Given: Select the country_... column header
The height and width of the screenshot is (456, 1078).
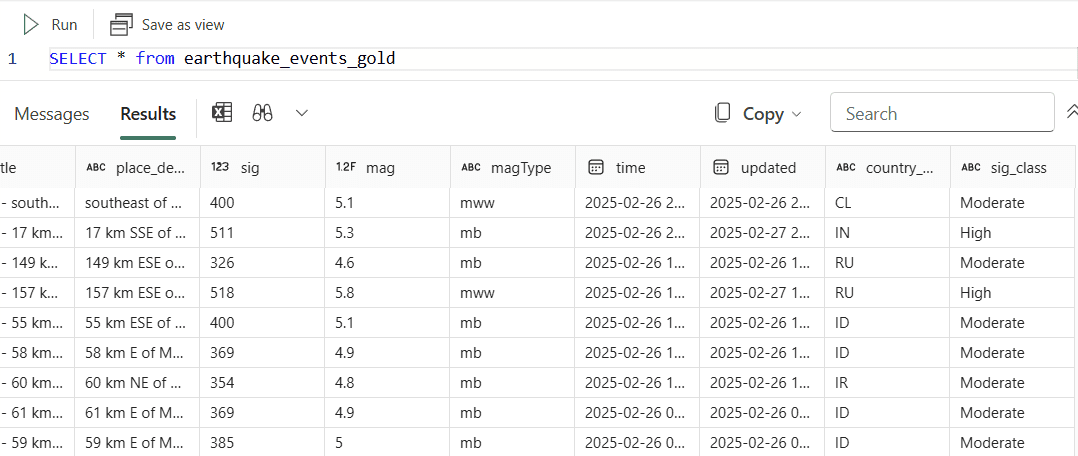Looking at the screenshot, I should pos(888,167).
